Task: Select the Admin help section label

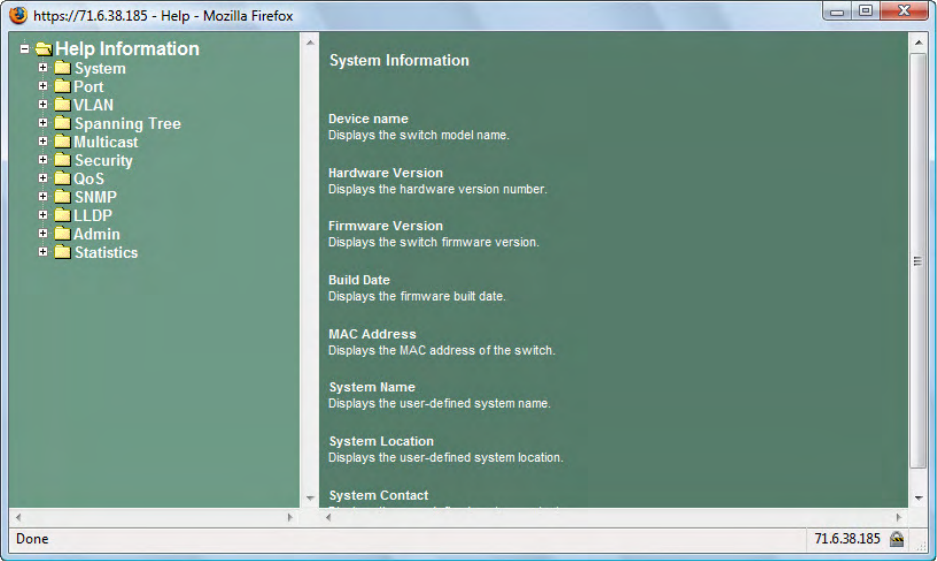Action: tap(97, 234)
